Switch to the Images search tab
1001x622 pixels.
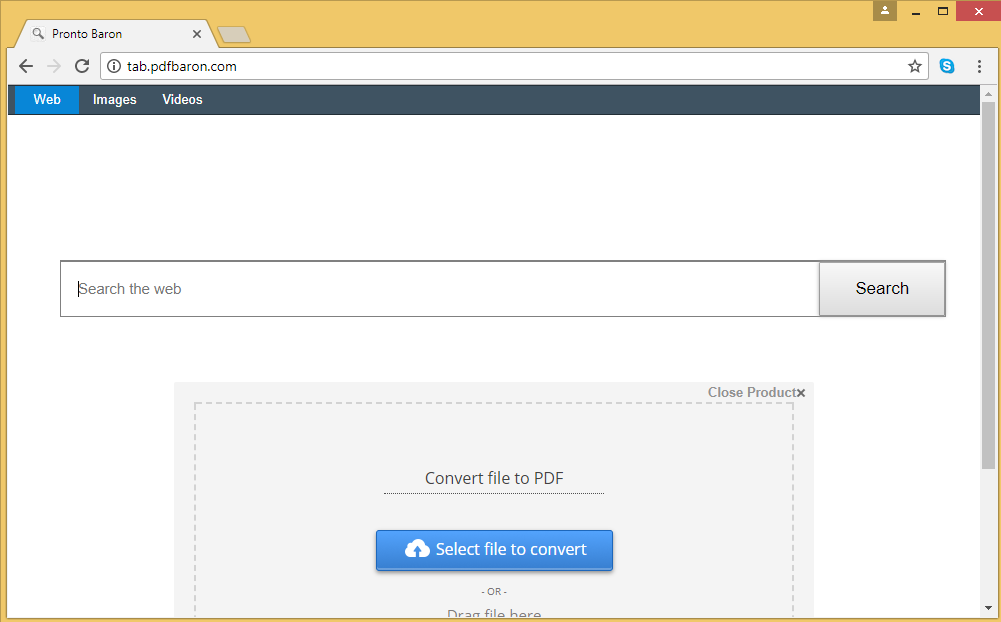pos(114,100)
